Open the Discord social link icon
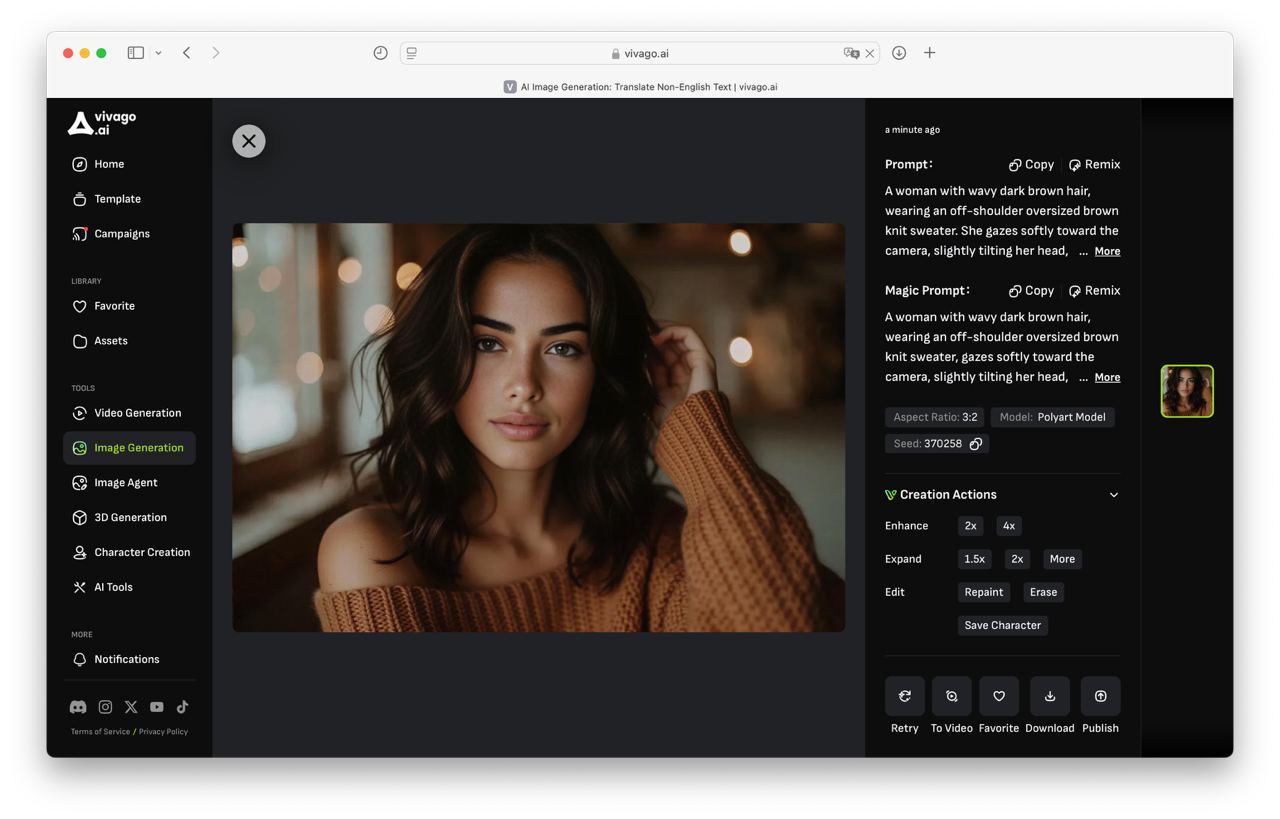Viewport: 1280px width, 819px height. tap(78, 707)
